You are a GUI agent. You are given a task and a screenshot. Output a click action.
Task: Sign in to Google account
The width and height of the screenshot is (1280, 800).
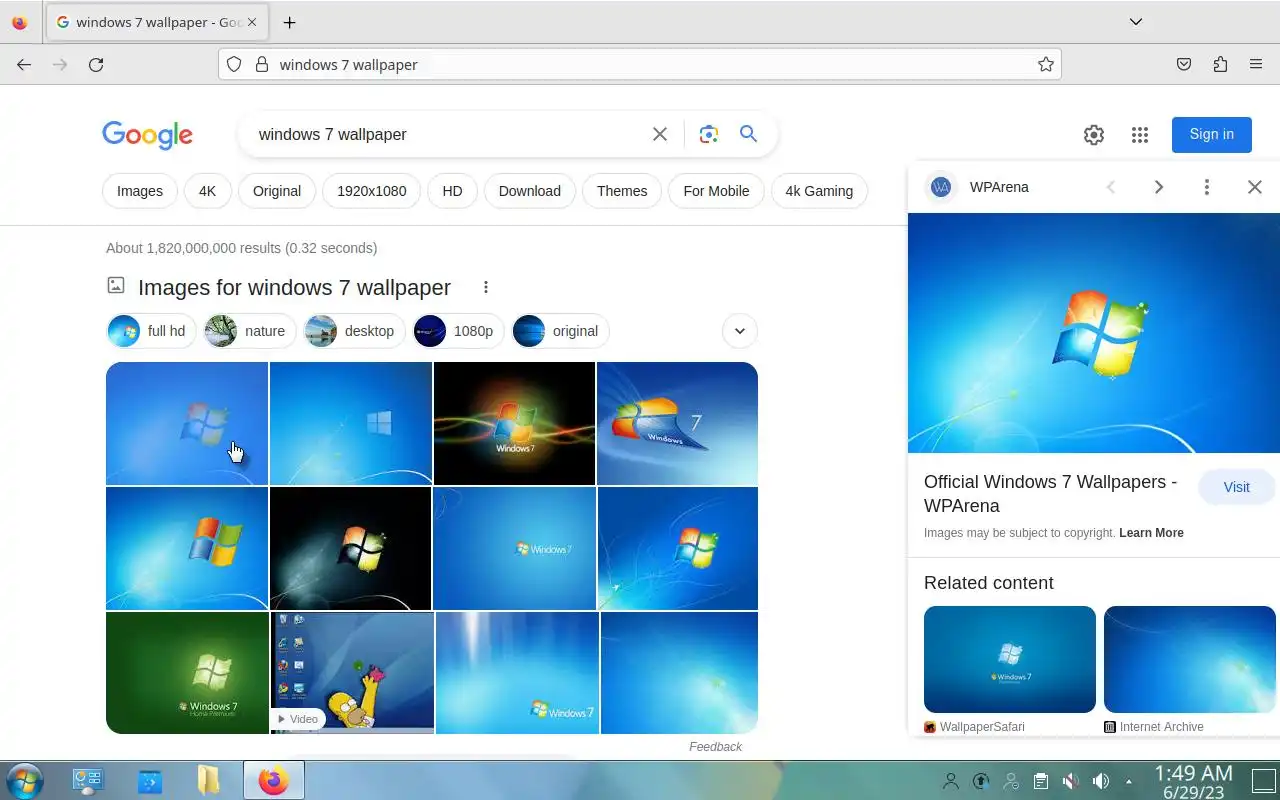[1212, 134]
